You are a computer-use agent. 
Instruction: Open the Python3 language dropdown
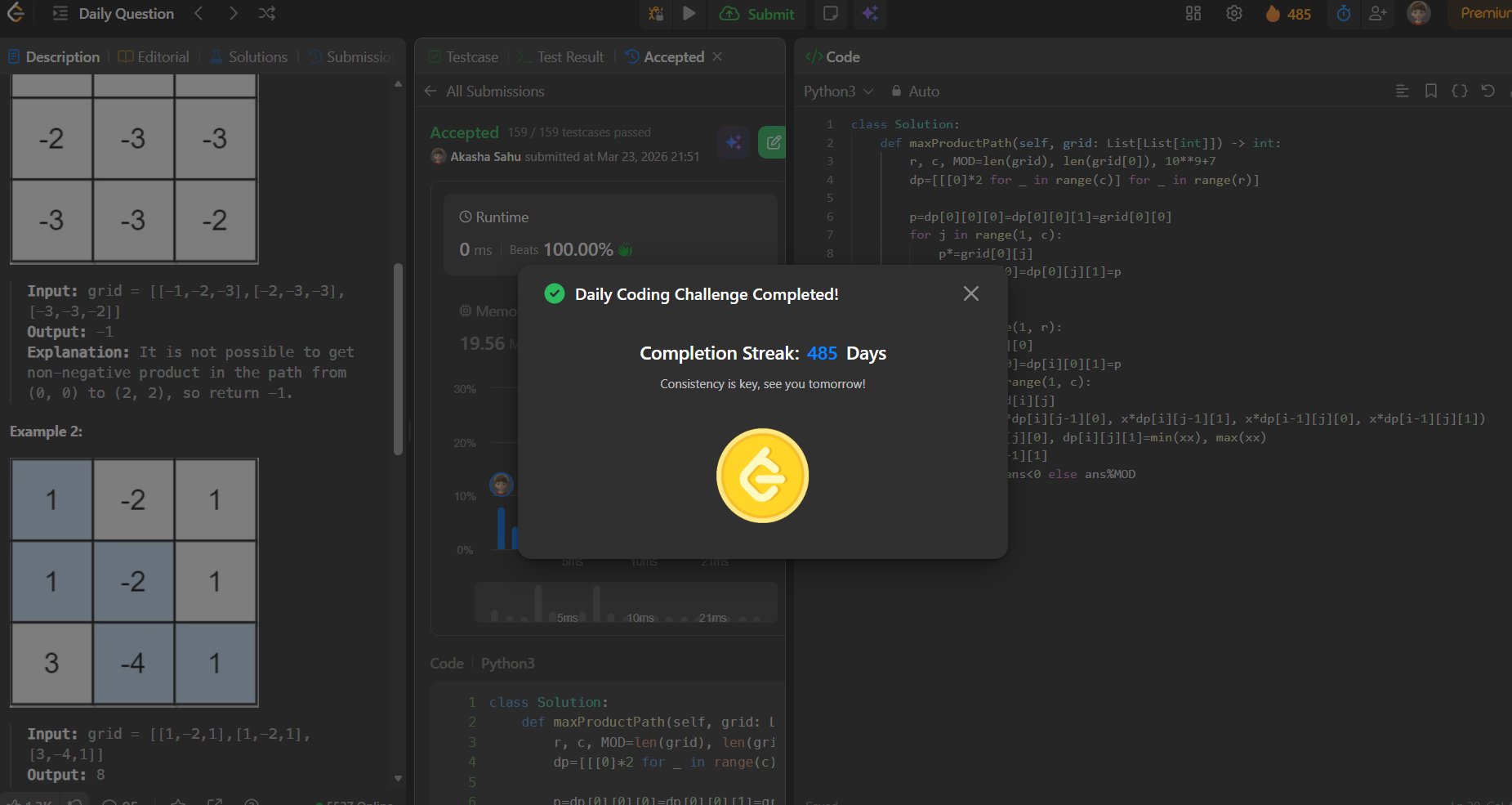(x=838, y=92)
